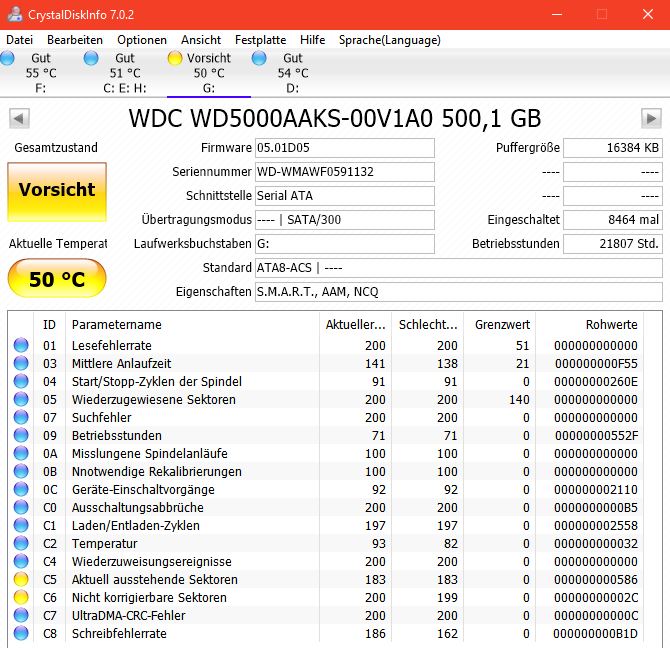Click the Schlecht... column header
Screen dimensions: 670x648
click(428, 325)
